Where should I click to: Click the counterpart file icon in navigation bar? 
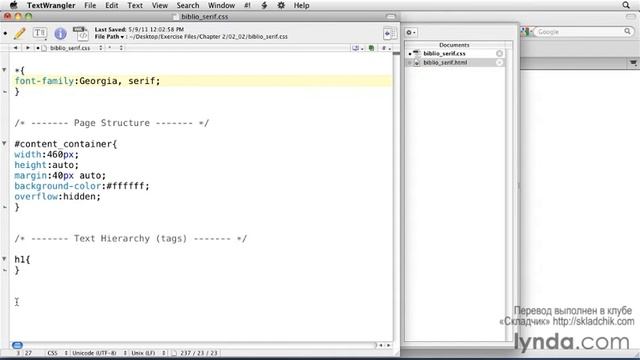coord(371,48)
